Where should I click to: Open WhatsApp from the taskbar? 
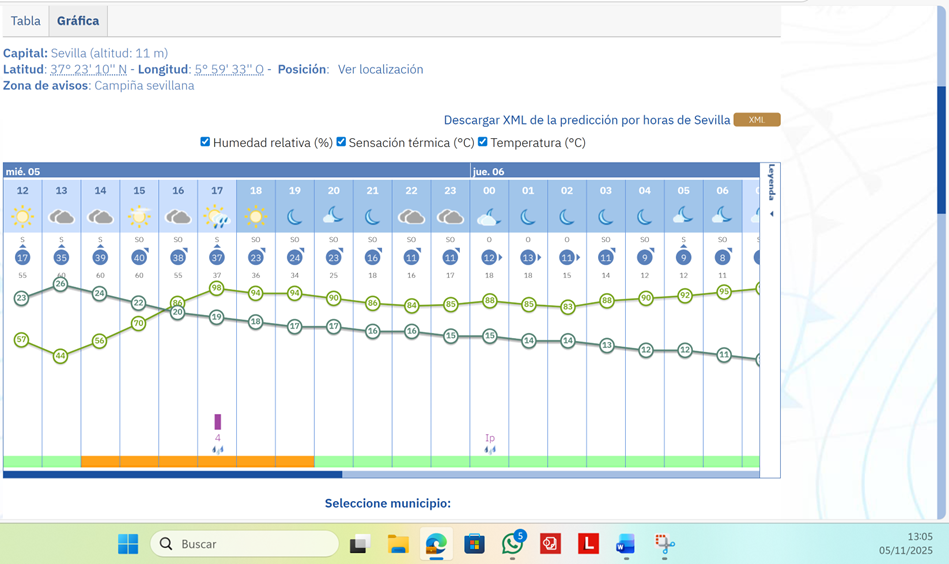click(x=513, y=543)
